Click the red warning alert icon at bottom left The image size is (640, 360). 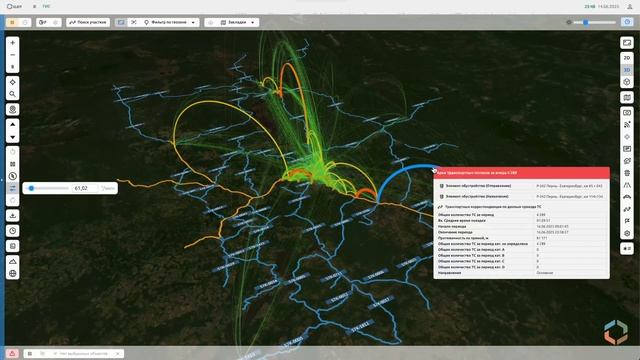12,353
